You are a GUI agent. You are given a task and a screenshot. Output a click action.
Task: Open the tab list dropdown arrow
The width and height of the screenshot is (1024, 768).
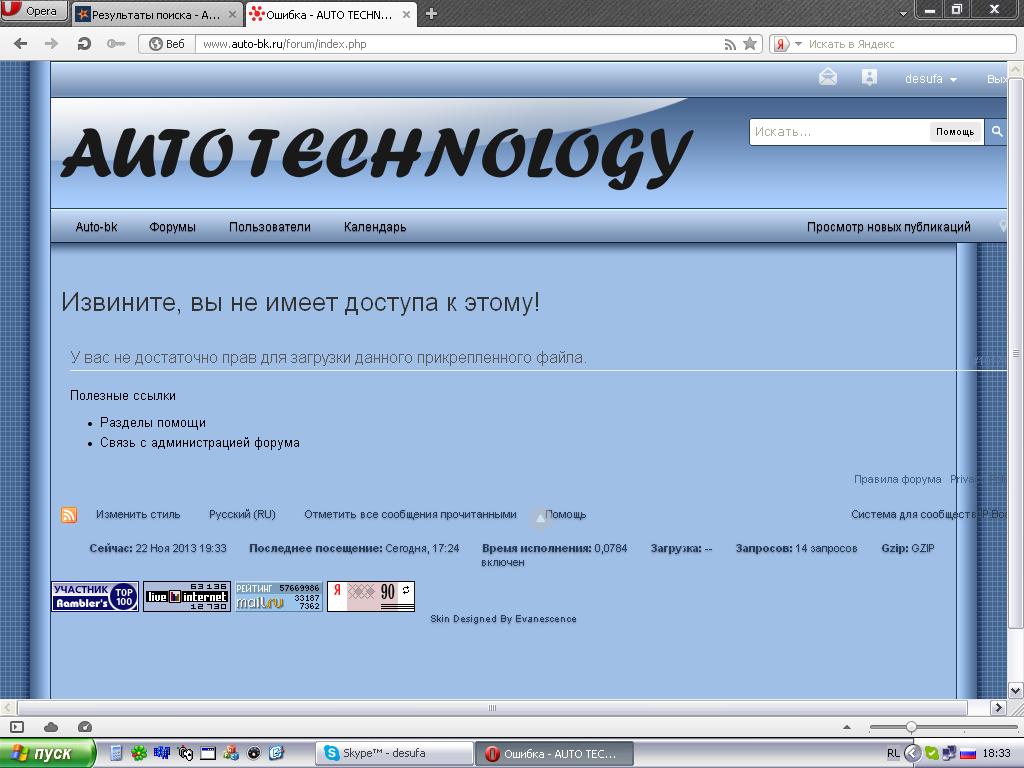[903, 13]
